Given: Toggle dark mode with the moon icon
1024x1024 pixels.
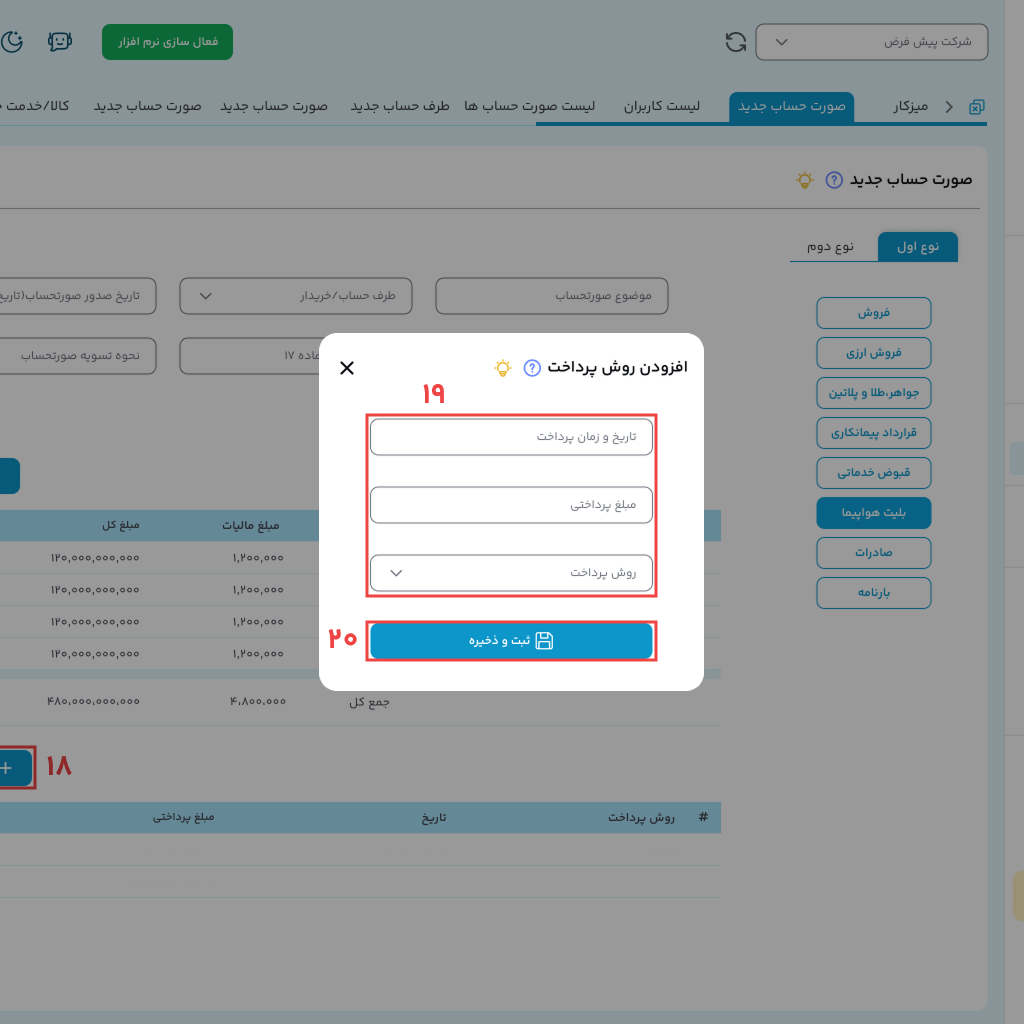Looking at the screenshot, I should point(12,42).
